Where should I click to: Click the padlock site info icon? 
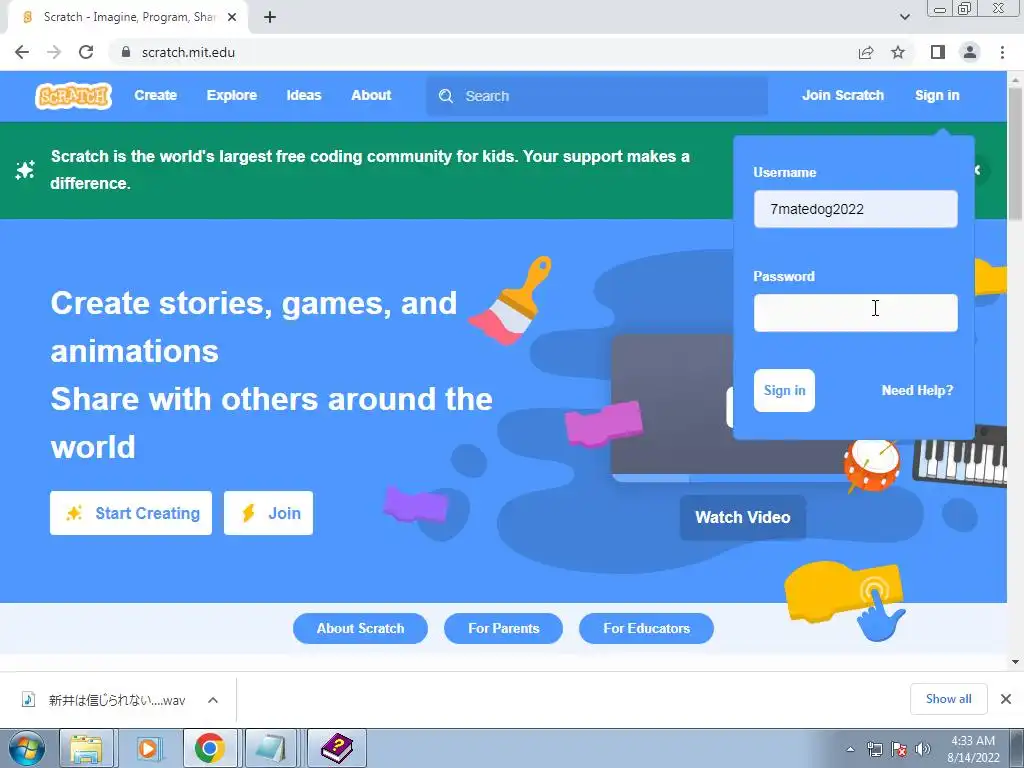(126, 52)
